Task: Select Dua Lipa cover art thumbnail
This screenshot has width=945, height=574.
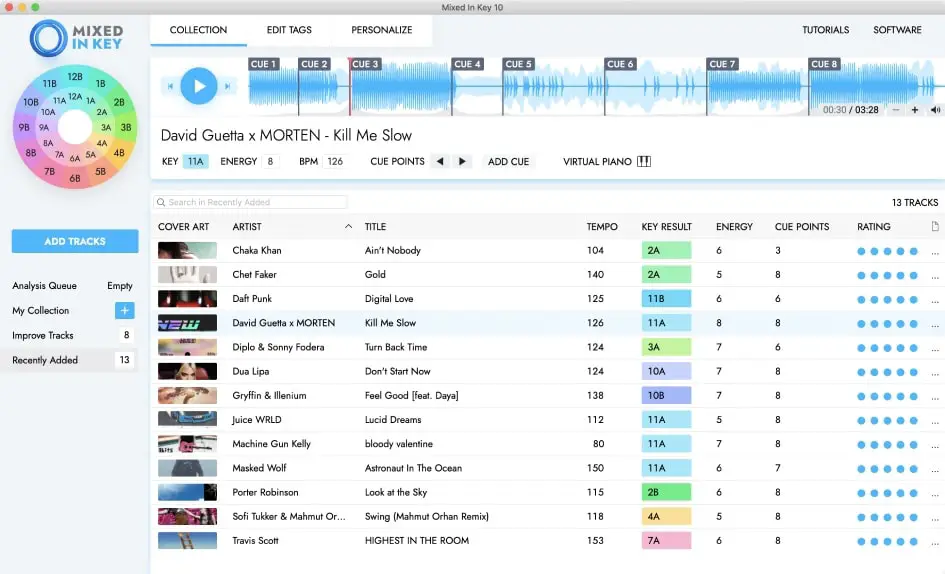Action: point(187,371)
